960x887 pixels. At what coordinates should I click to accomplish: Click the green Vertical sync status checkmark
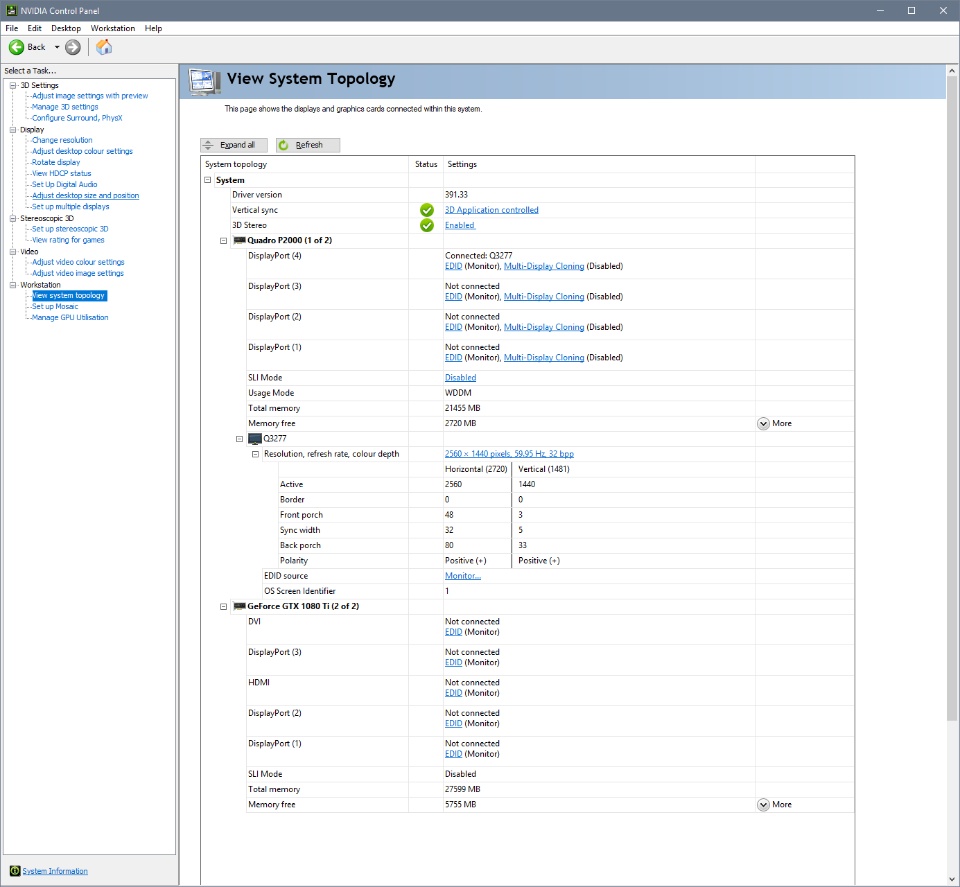pos(427,210)
